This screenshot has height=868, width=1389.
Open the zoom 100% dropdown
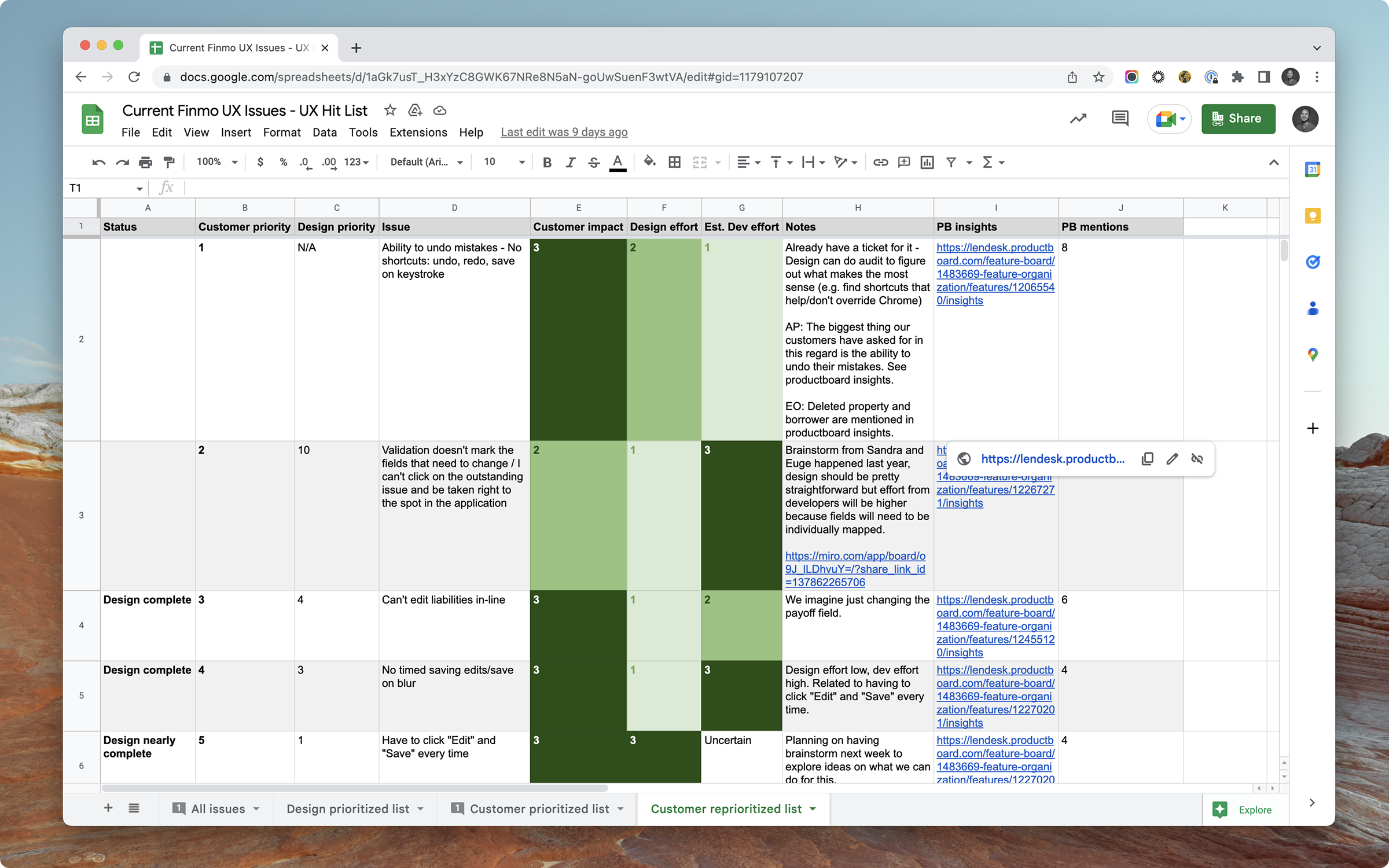(217, 162)
